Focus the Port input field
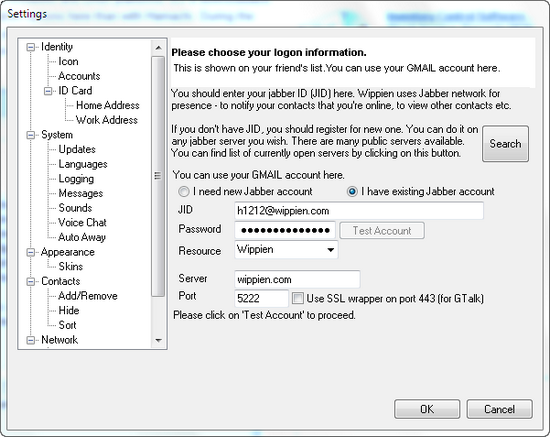Viewport: 550px width, 437px height. (x=261, y=298)
